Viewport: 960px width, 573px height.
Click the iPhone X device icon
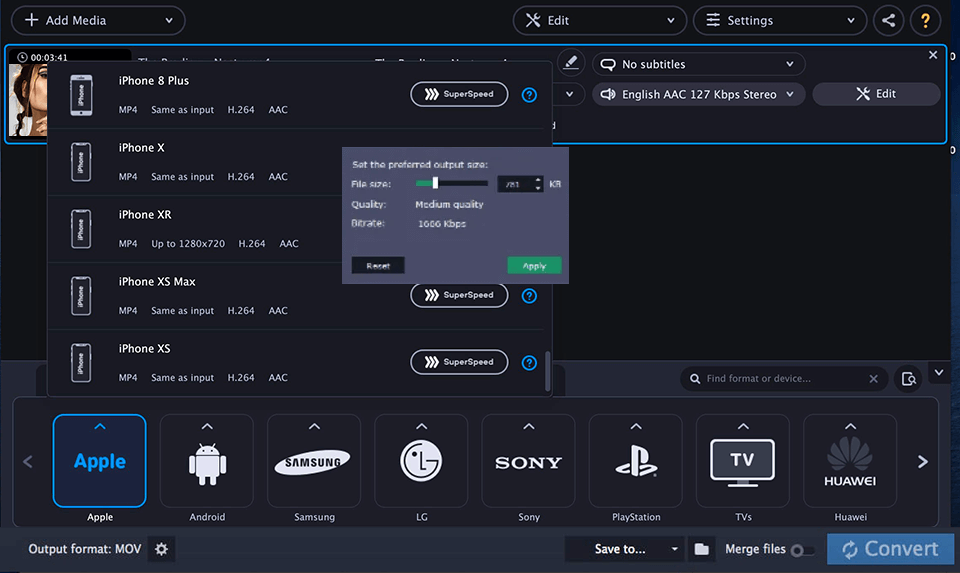pos(81,162)
